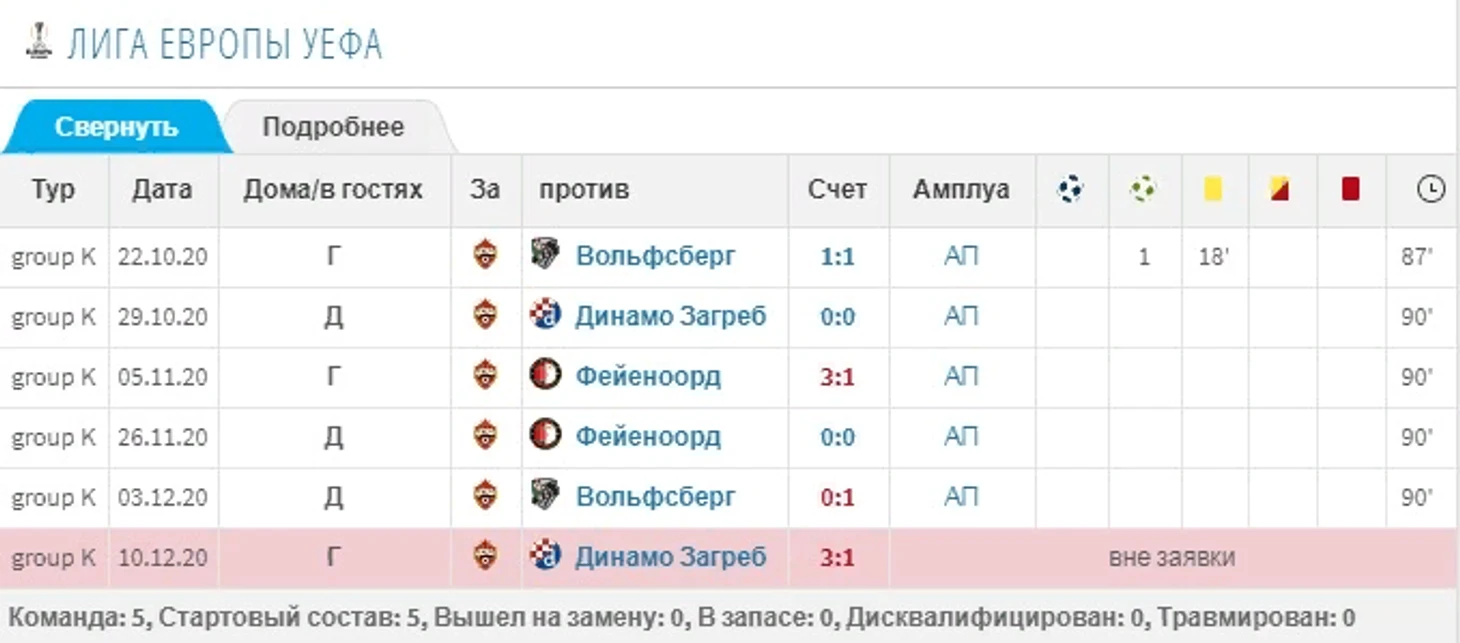Open the 0:1 score on 03.12.20
The width and height of the screenshot is (1460, 643).
(x=838, y=497)
